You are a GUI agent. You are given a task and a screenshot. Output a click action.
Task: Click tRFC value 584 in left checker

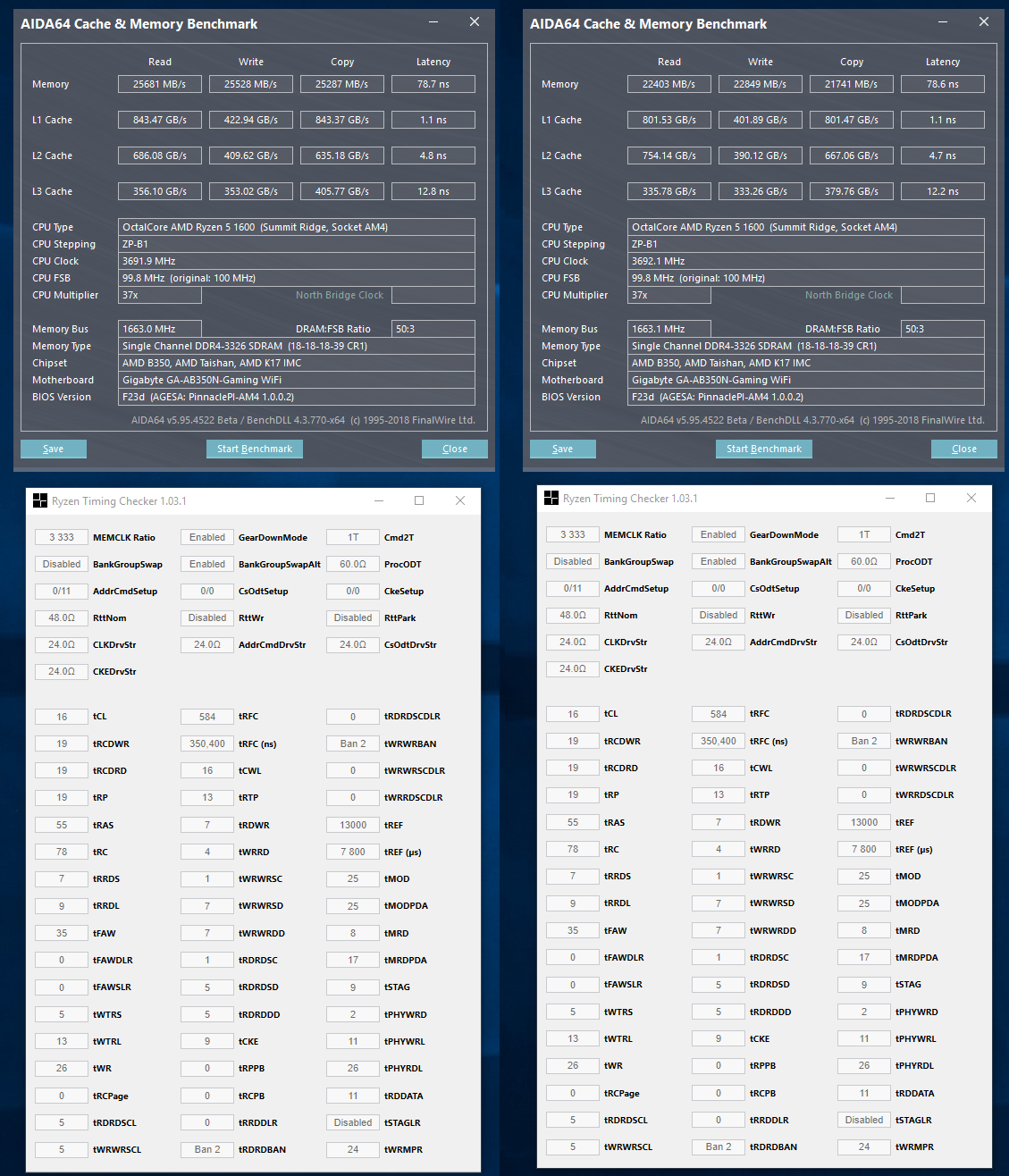click(207, 717)
